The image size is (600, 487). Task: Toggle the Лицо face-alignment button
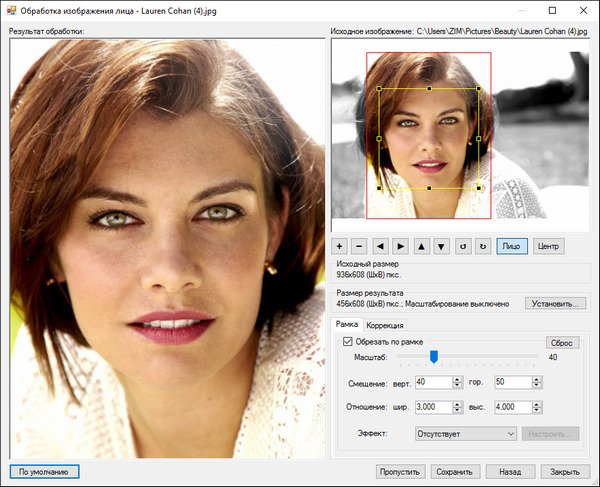512,246
